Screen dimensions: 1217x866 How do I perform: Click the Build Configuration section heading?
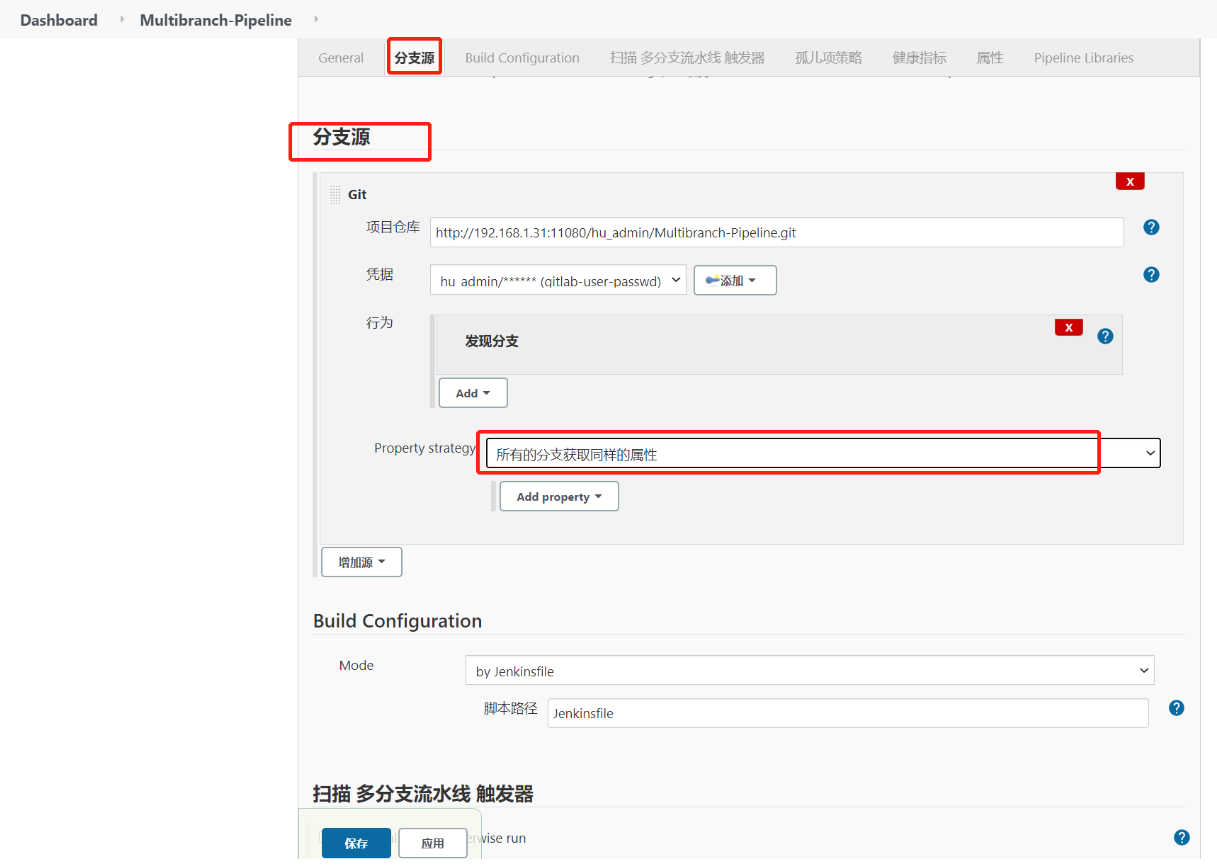tap(397, 621)
